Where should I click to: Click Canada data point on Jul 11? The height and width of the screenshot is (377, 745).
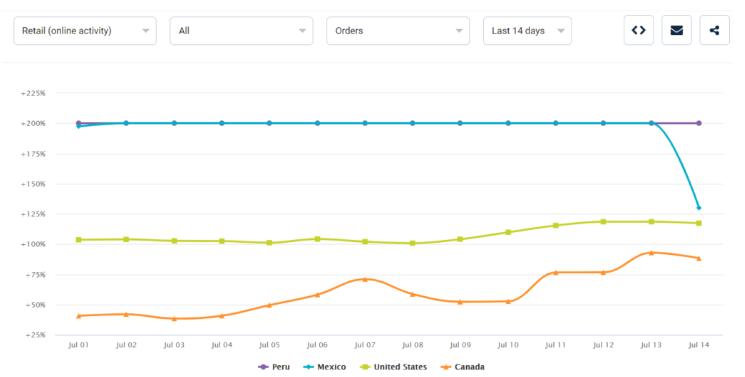click(555, 272)
